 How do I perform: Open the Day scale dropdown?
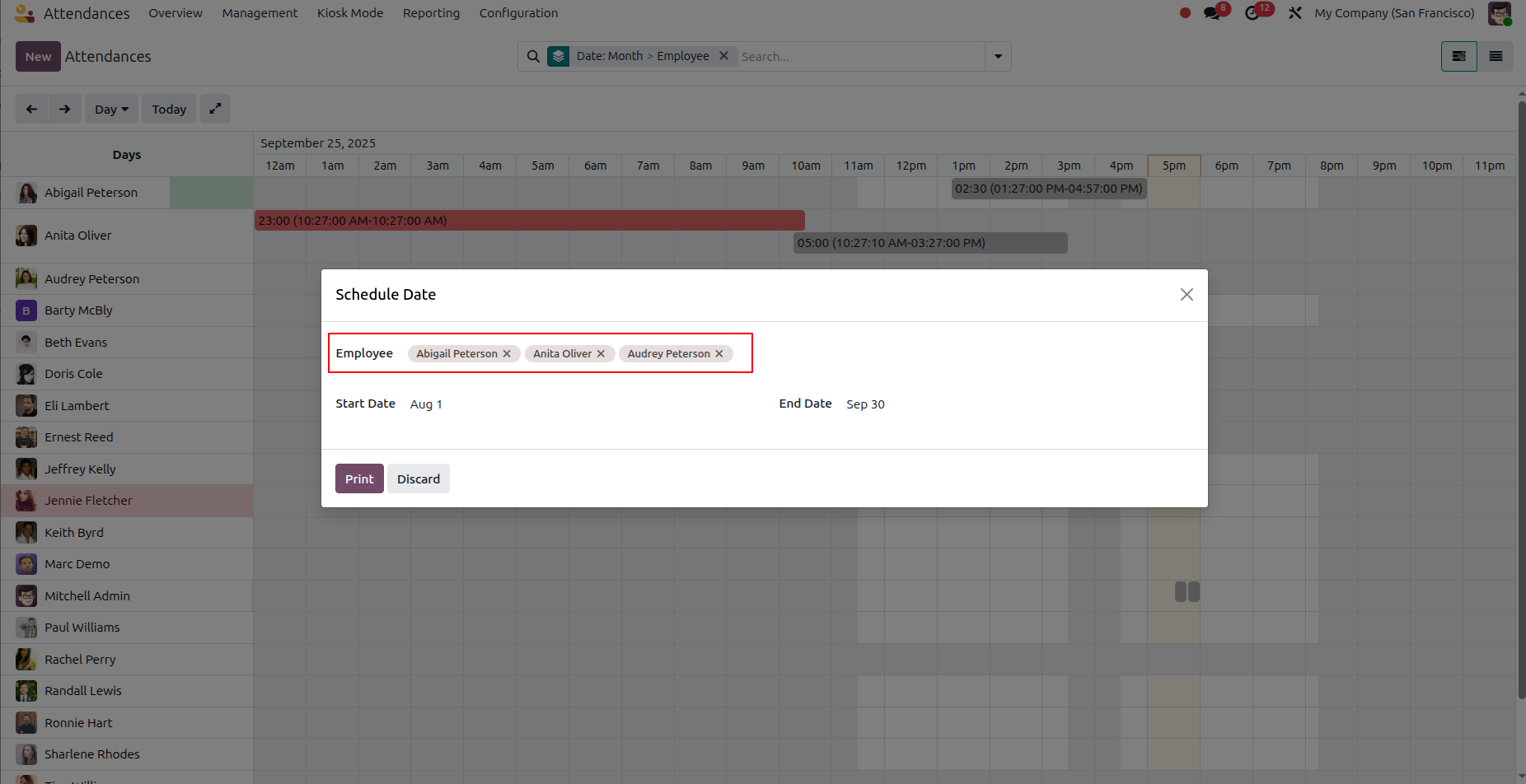point(111,109)
